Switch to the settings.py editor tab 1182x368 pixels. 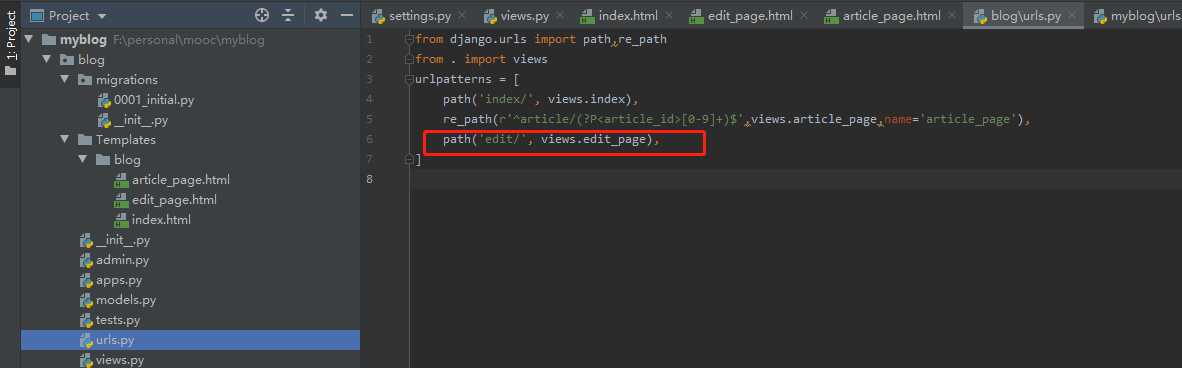420,15
